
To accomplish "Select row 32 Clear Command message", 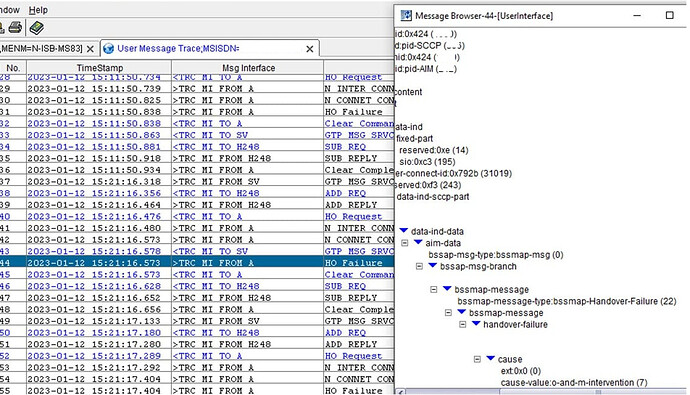I will (197, 123).
